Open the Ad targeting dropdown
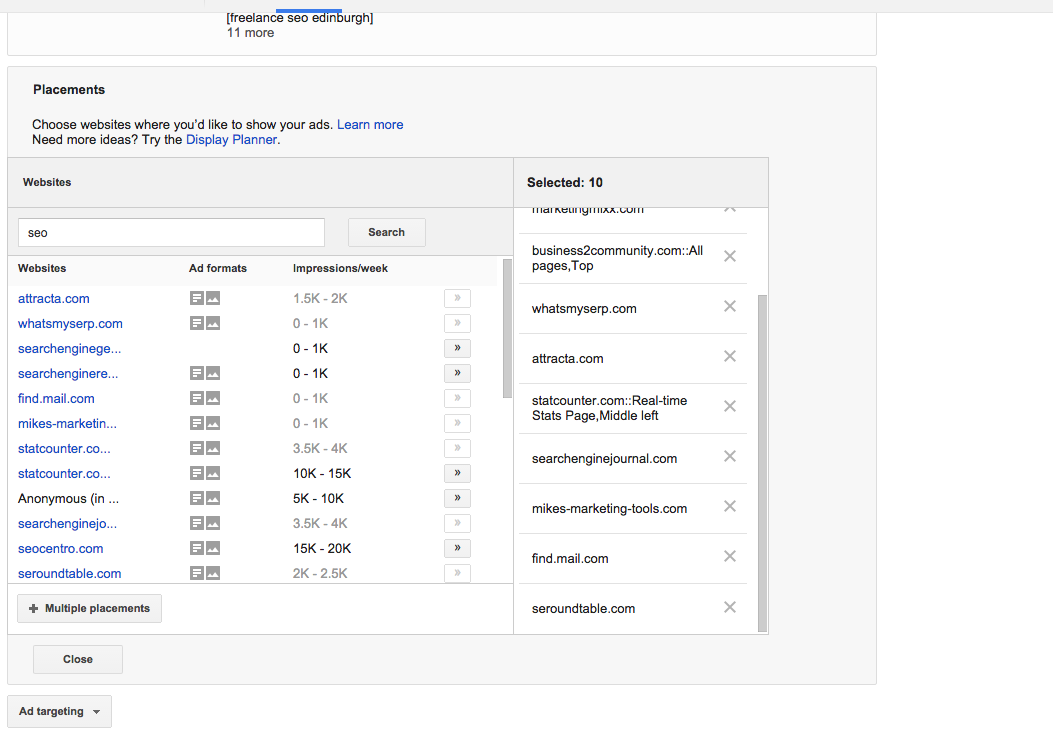The image size is (1053, 746). 60,712
